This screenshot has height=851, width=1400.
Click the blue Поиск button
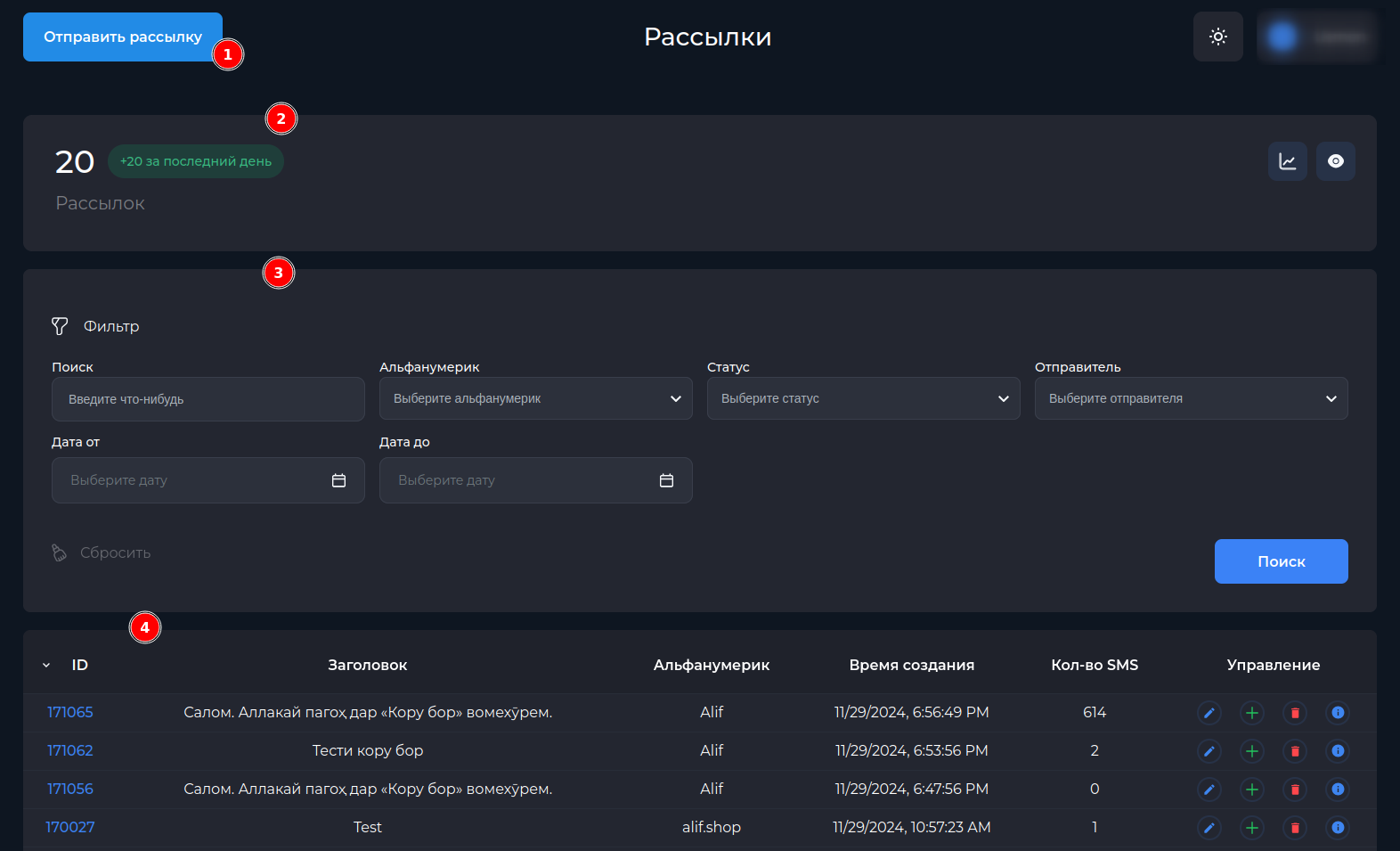1281,561
